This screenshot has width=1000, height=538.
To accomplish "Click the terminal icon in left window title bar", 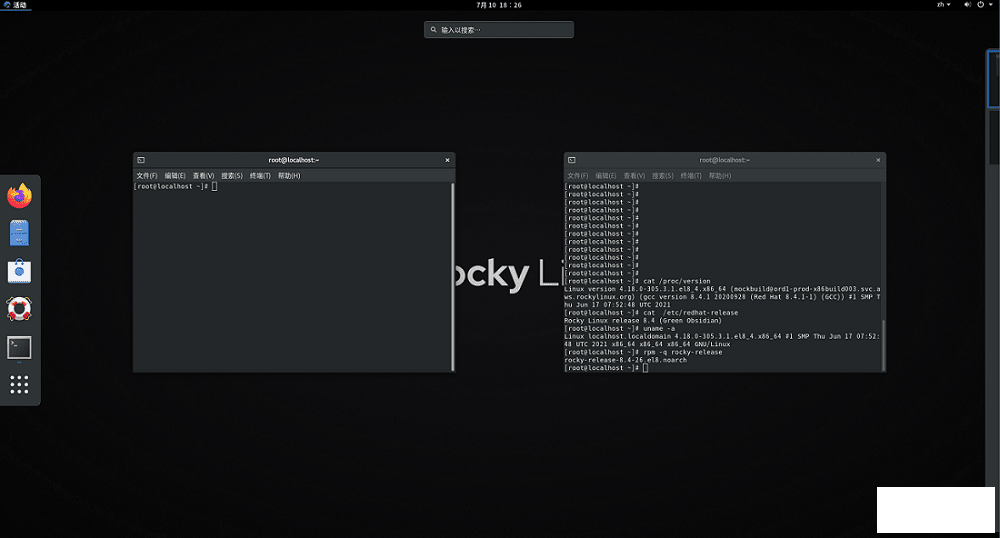I will click(x=141, y=160).
